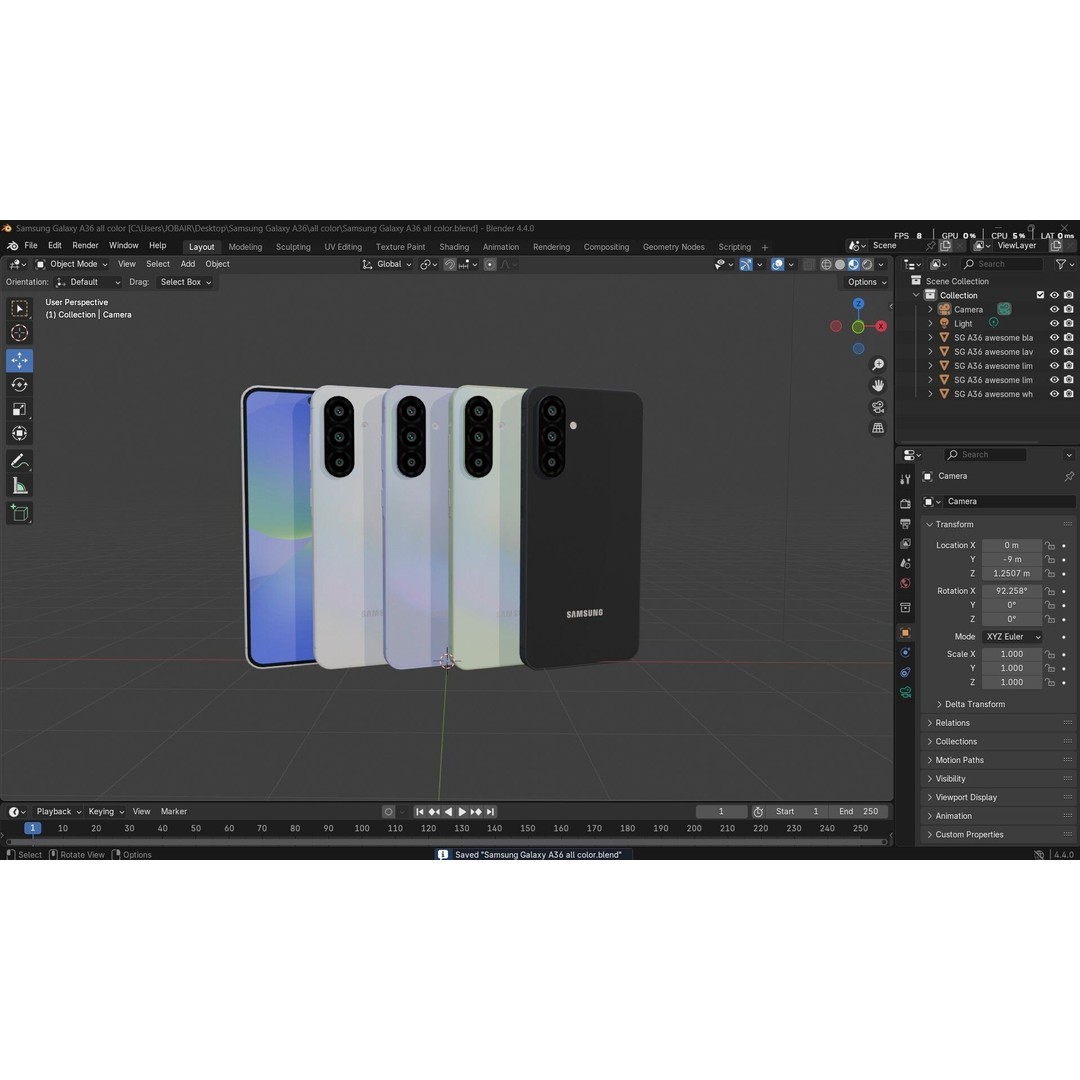The width and height of the screenshot is (1080, 1080).
Task: Click the pan view hand icon
Action: (x=878, y=386)
